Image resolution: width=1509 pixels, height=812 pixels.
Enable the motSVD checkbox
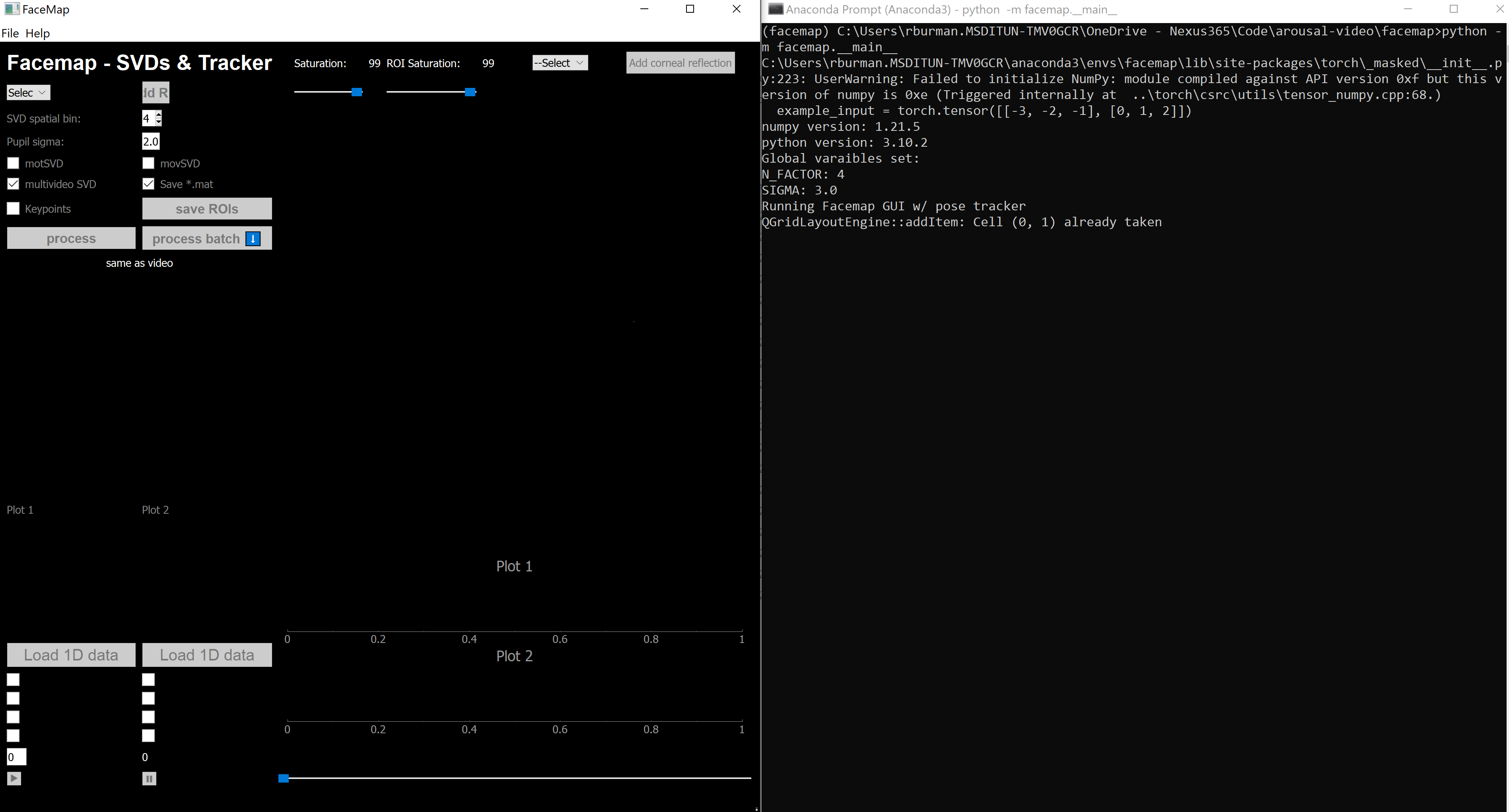point(13,163)
